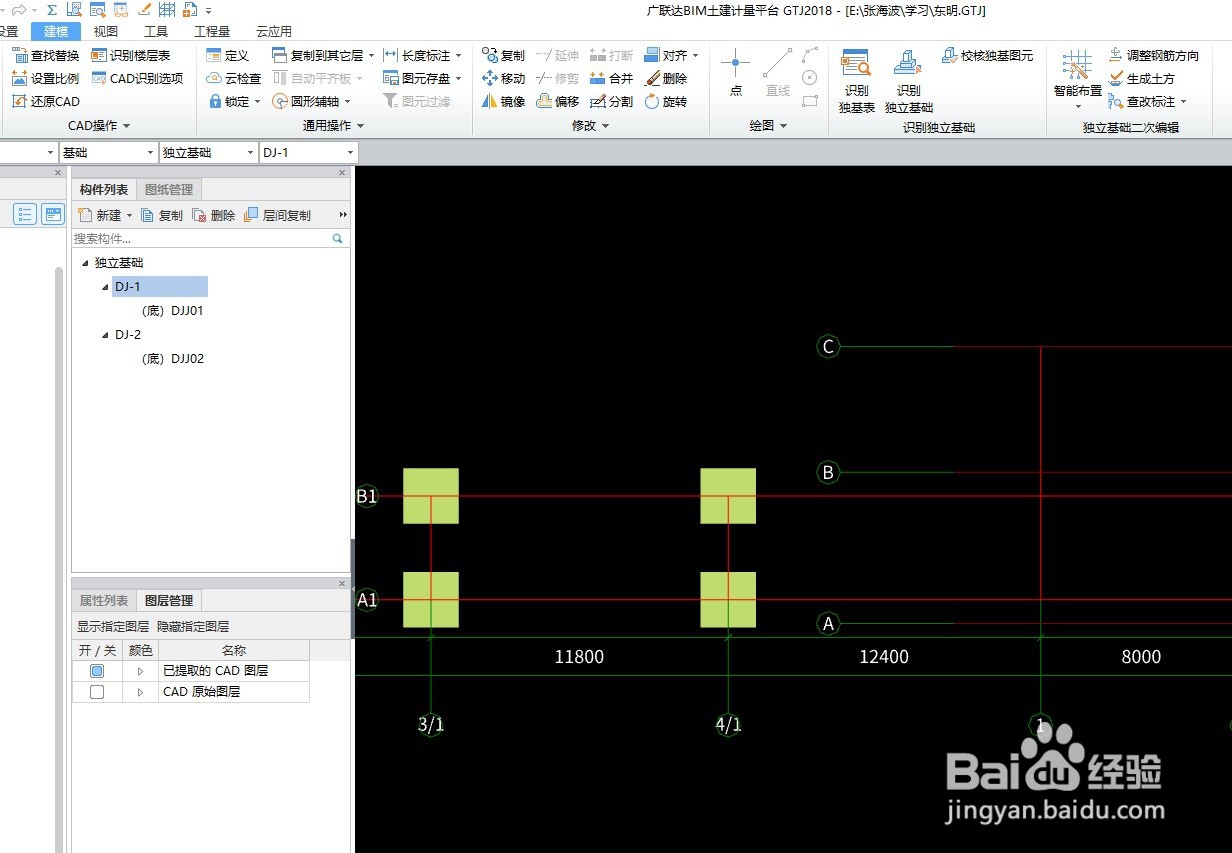Open CAD识别选项 settings
1232x853 pixels.
point(137,78)
